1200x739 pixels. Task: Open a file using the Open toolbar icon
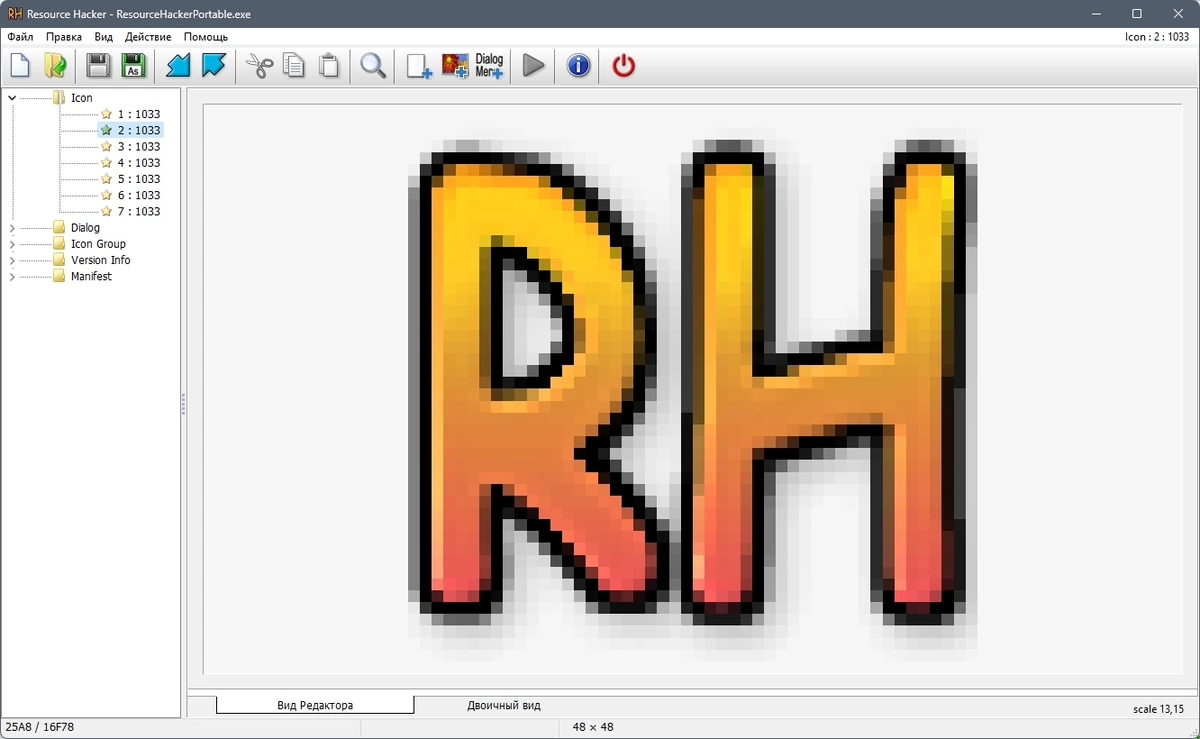pyautogui.click(x=55, y=67)
